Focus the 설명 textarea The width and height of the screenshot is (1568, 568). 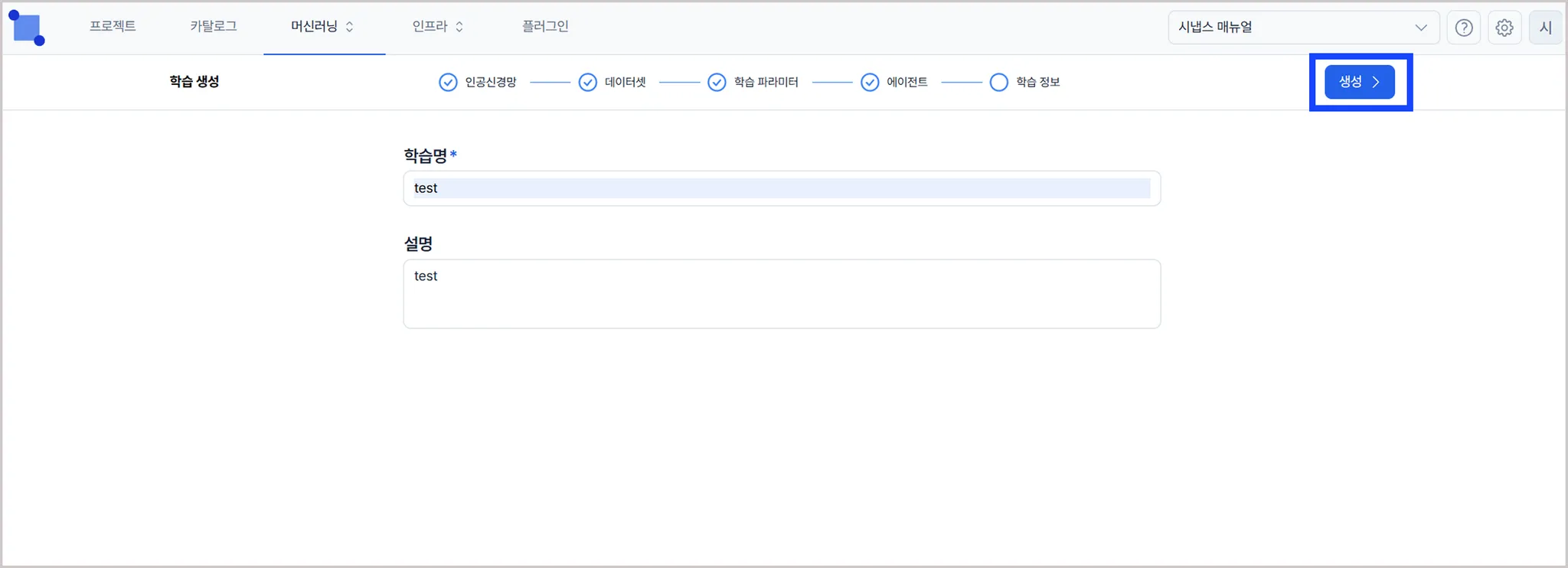[x=782, y=294]
